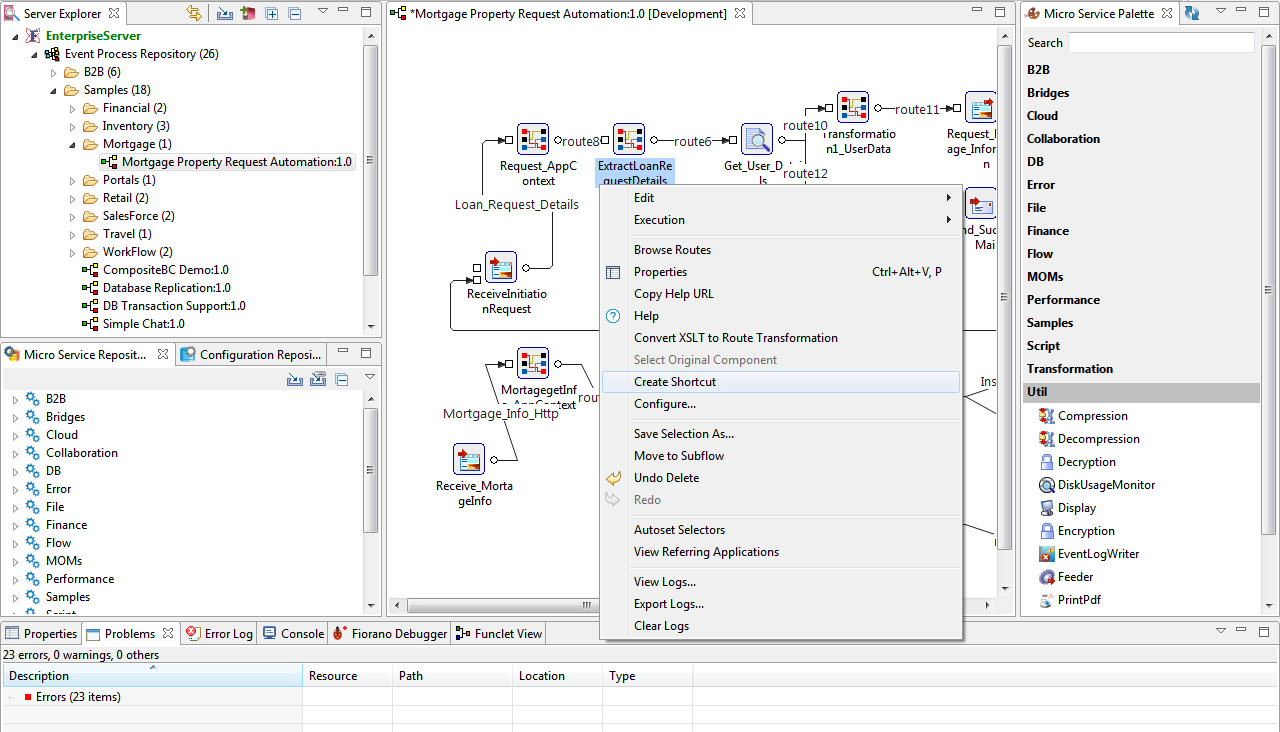Choose Properties from the context menu
This screenshot has width=1280, height=732.
pyautogui.click(x=781, y=272)
